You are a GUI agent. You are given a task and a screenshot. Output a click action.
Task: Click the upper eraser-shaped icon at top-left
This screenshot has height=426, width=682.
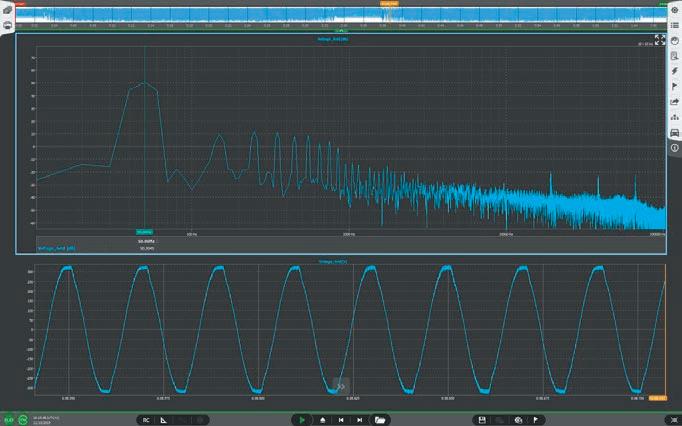[x=7, y=10]
